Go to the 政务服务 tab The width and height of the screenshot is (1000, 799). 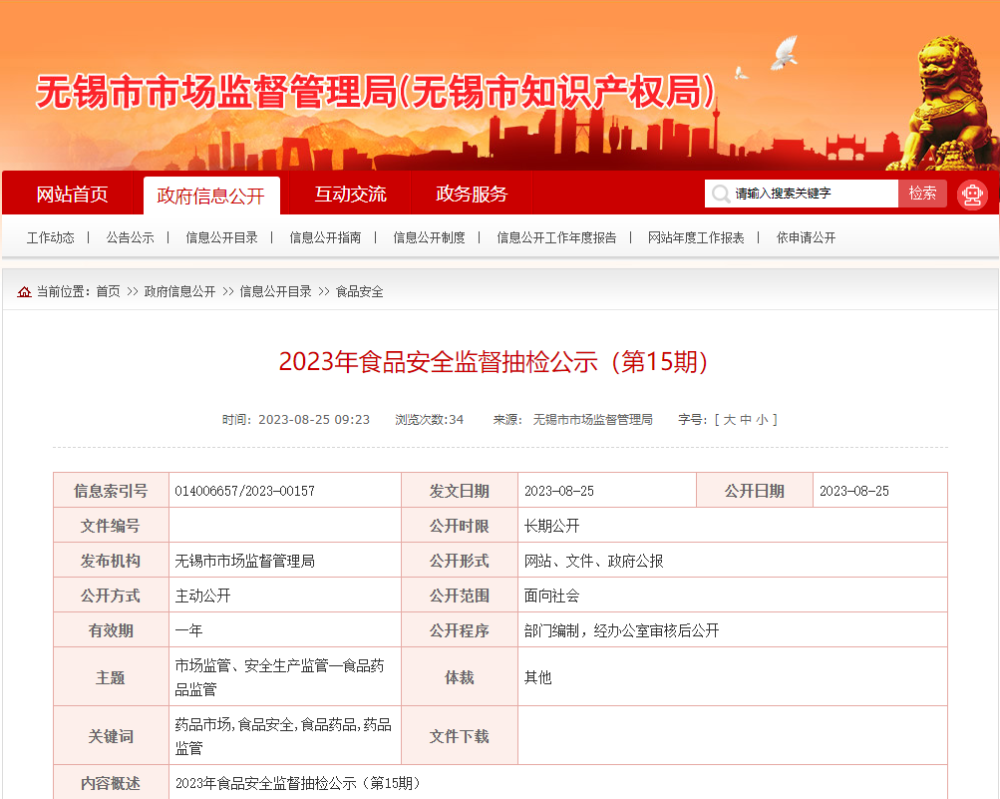click(471, 194)
